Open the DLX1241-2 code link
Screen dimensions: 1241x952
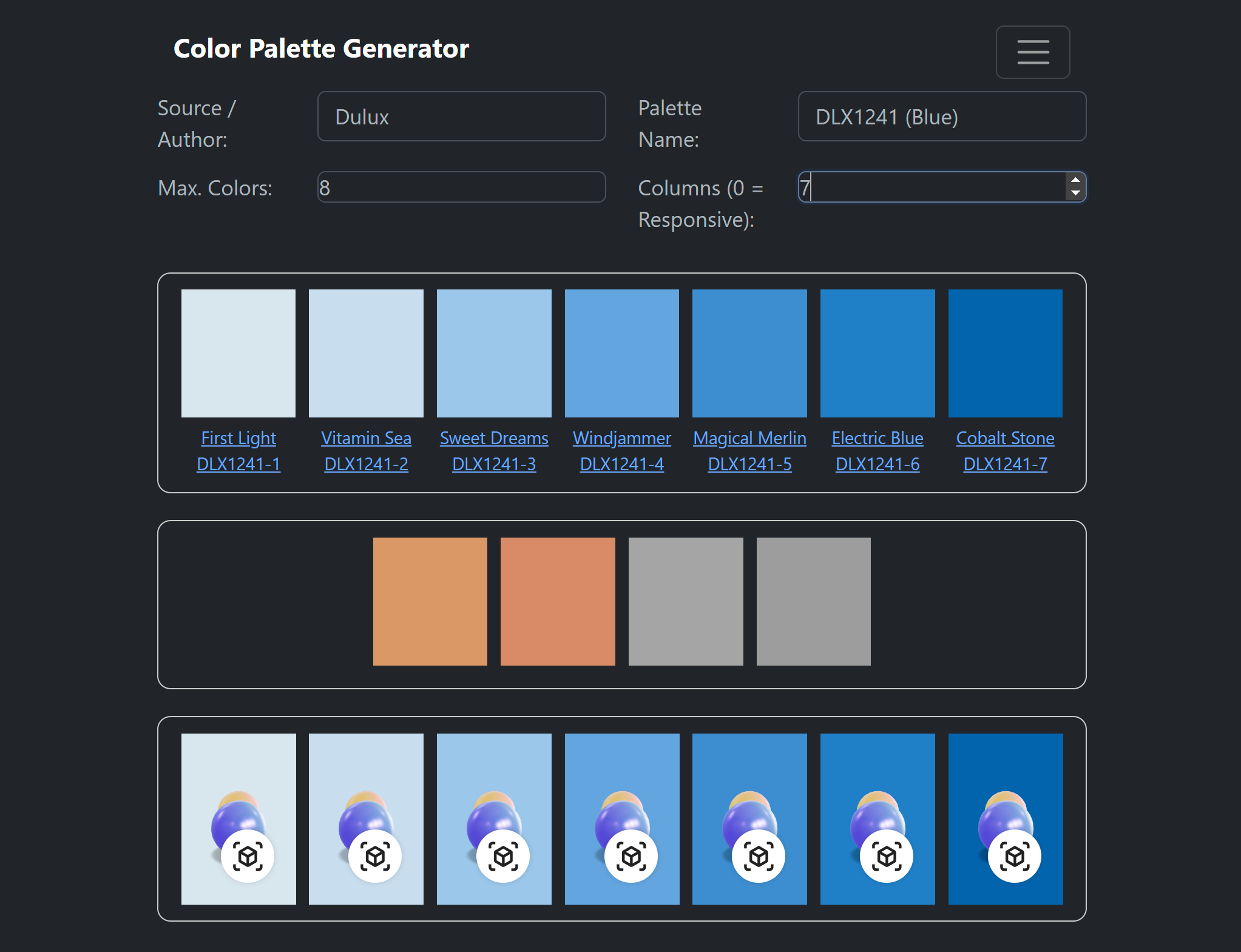click(x=366, y=464)
